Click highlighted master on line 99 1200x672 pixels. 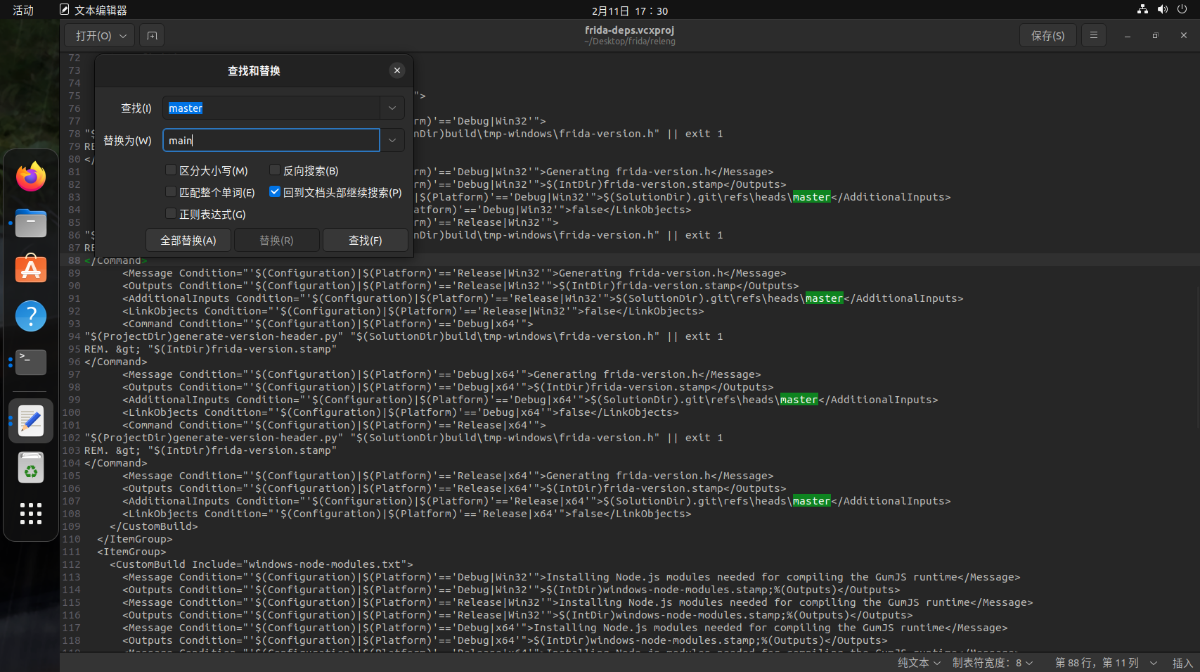point(799,399)
